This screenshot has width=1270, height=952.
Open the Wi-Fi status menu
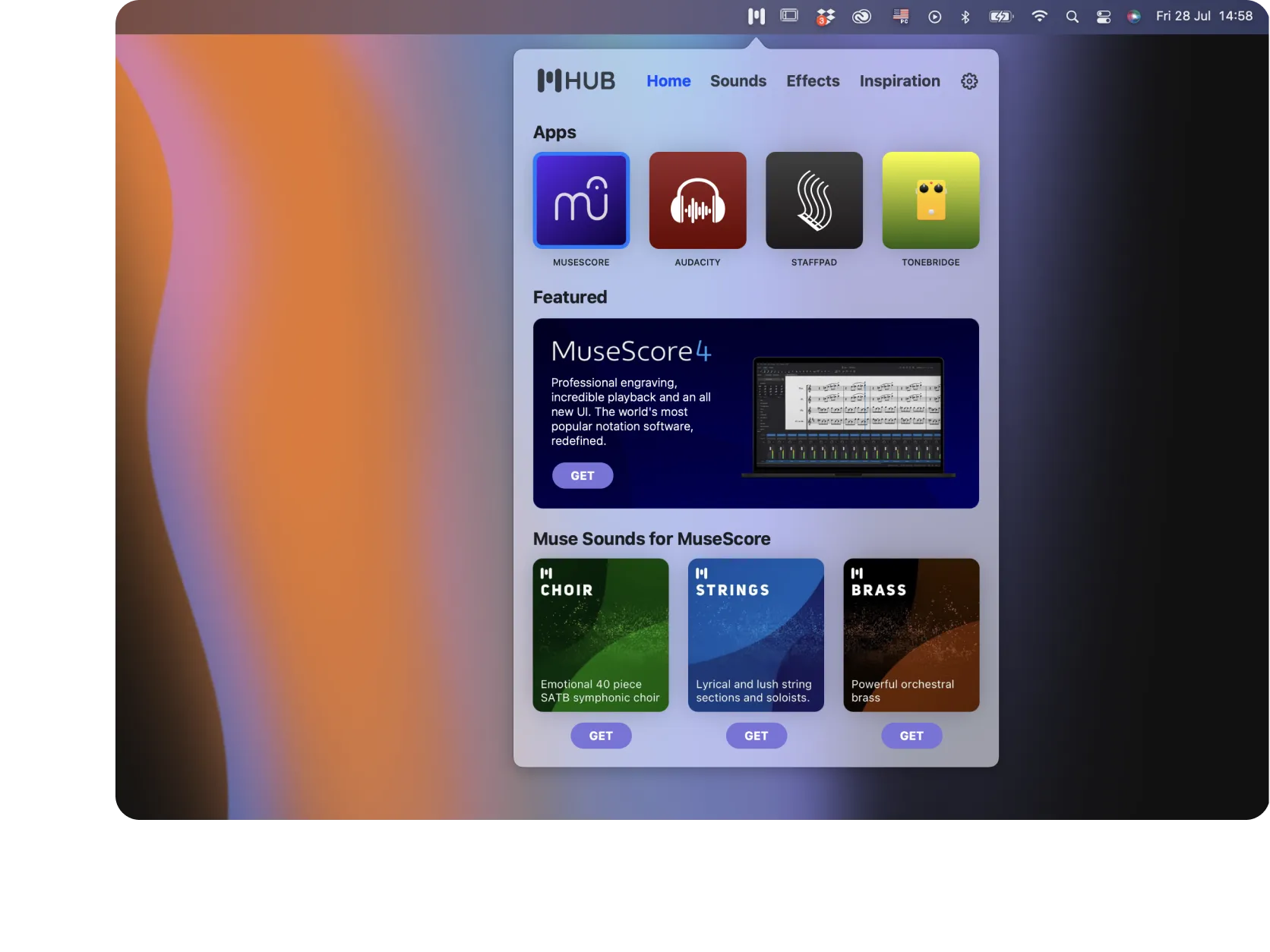tap(1038, 16)
